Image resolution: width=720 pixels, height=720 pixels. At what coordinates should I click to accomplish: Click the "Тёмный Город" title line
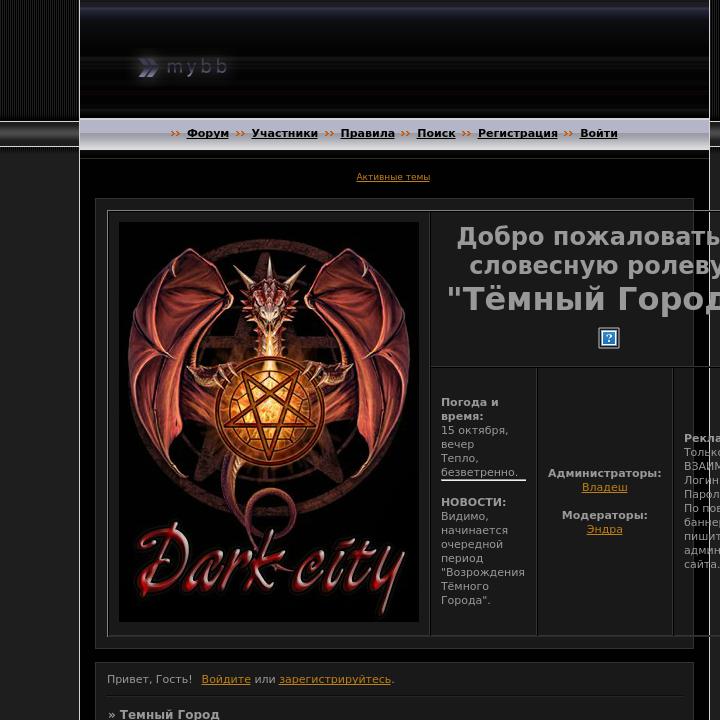[584, 299]
